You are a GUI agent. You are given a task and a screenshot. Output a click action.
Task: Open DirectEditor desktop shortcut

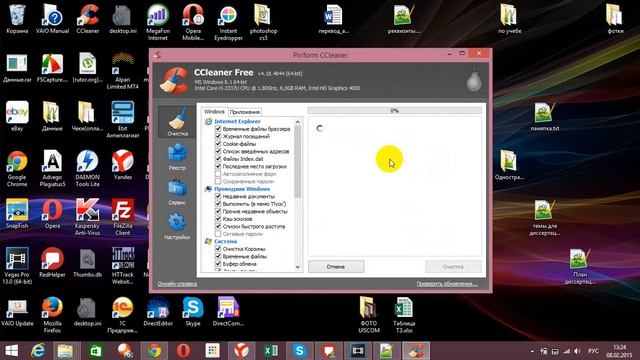click(158, 311)
